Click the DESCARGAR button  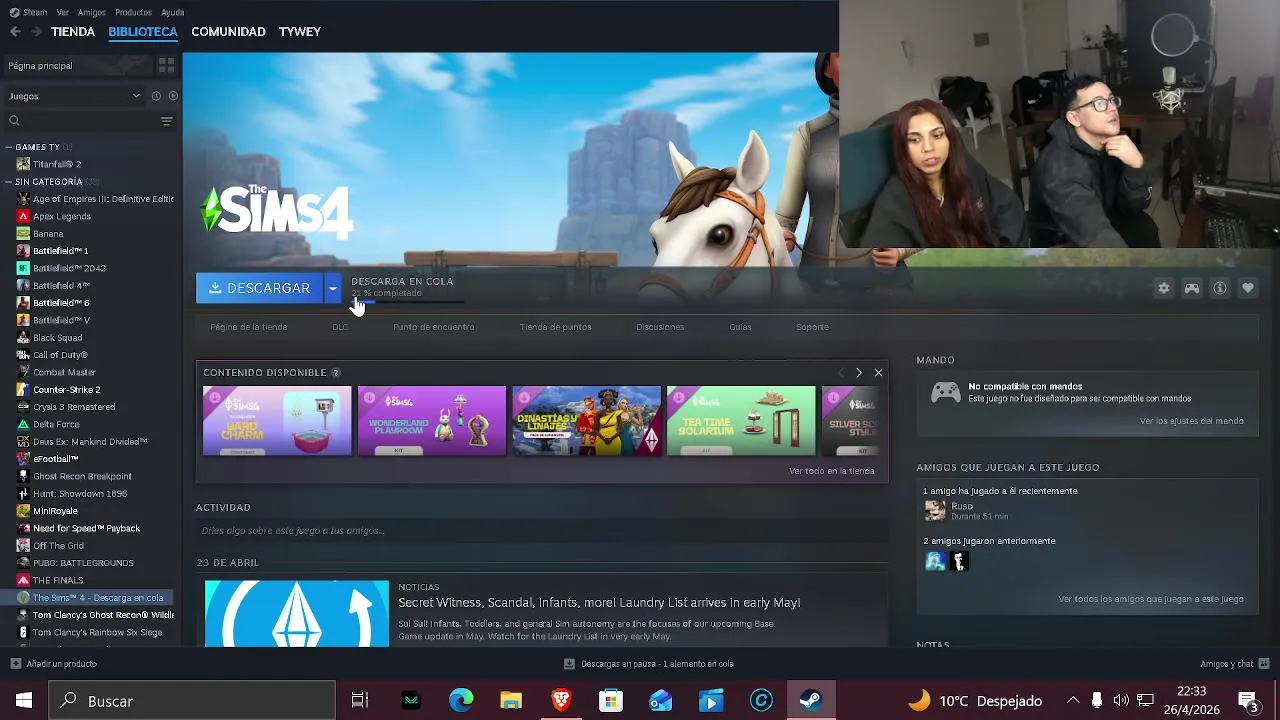(x=260, y=288)
